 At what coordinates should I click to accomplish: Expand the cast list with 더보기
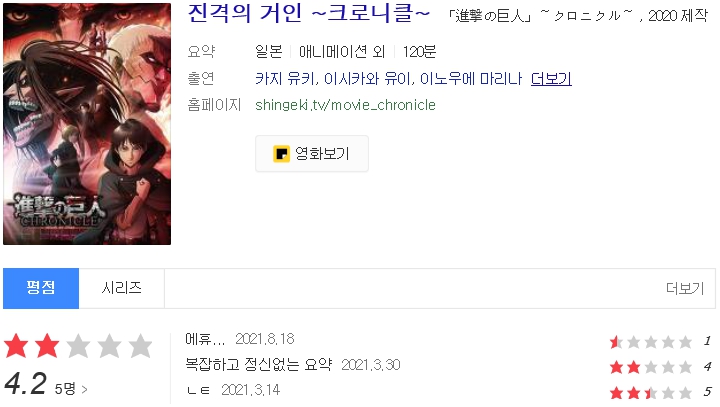[551, 79]
